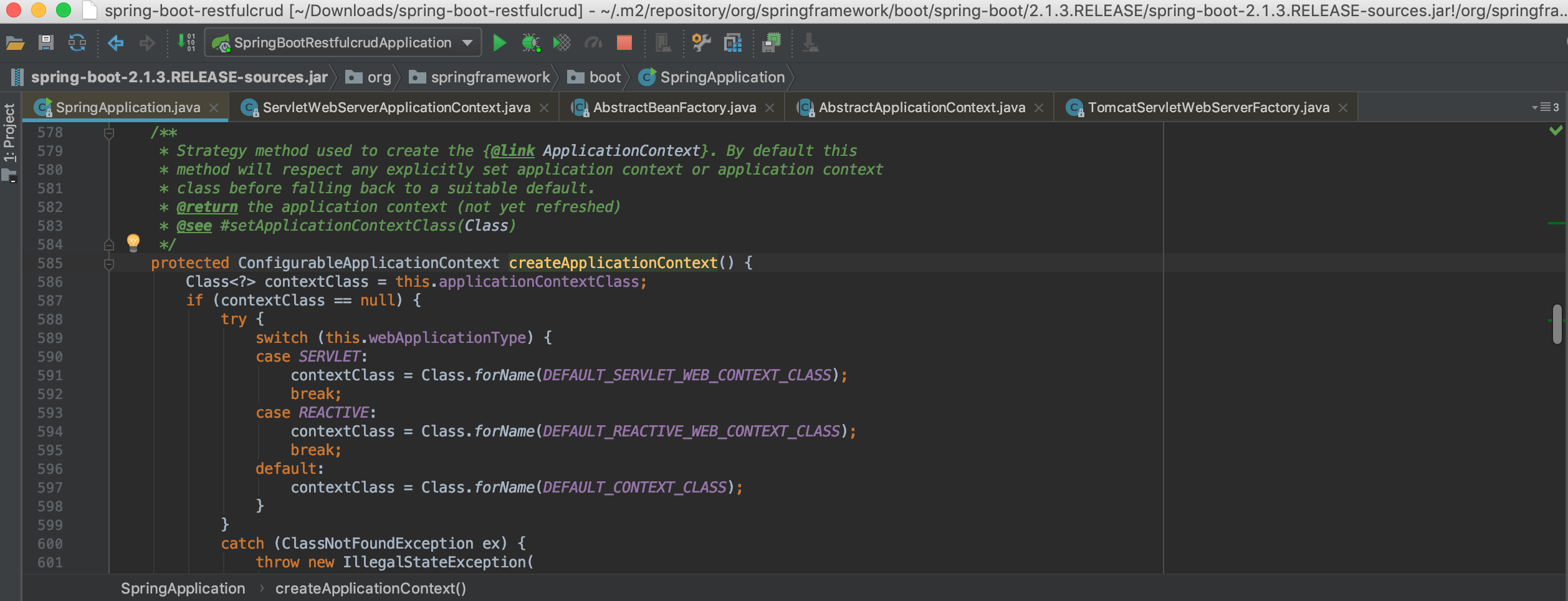1568x601 pixels.
Task: Click the REACTIVE case label
Action: [x=334, y=413]
